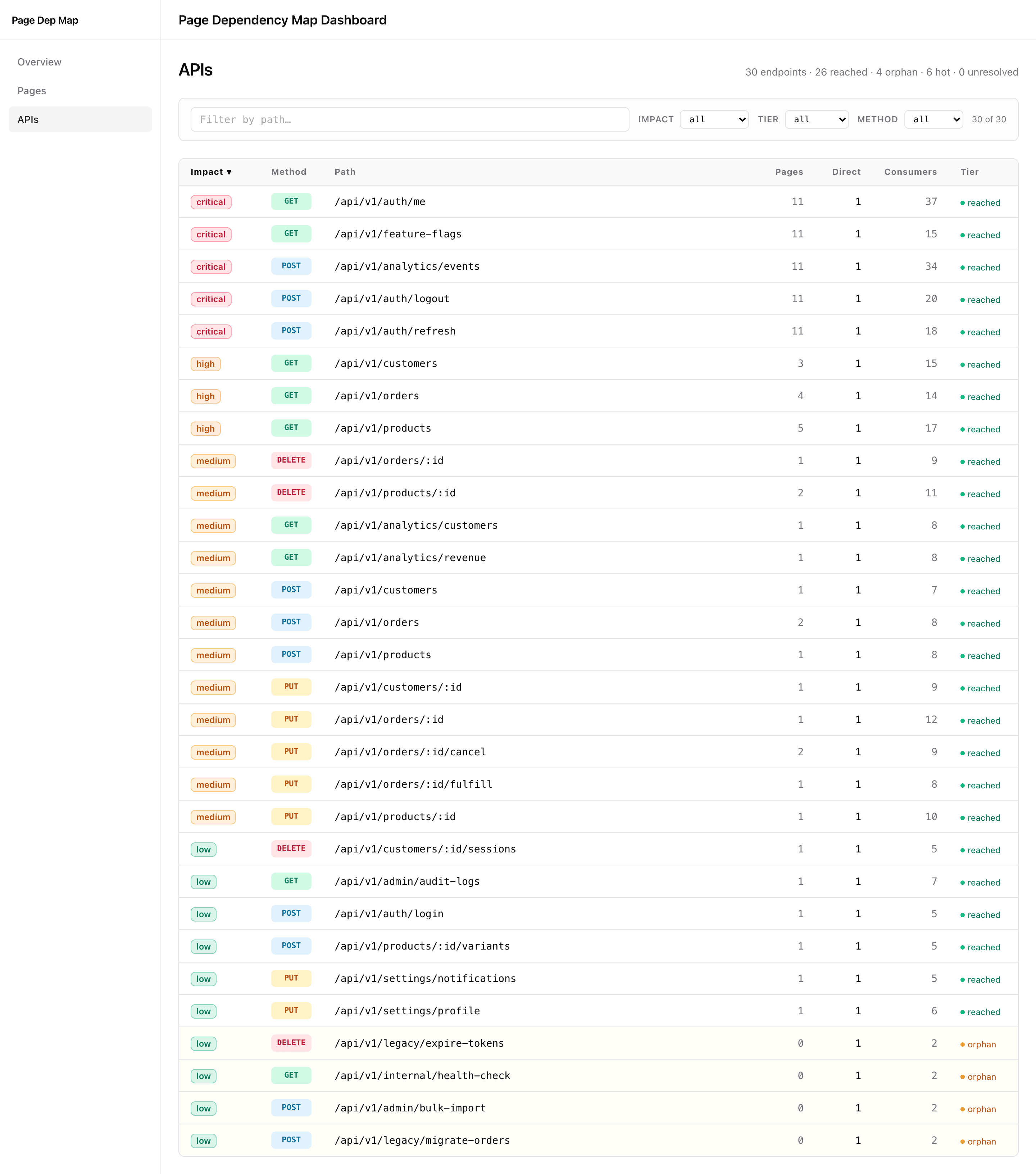Click the GET /api/v1/products path

pyautogui.click(x=383, y=428)
